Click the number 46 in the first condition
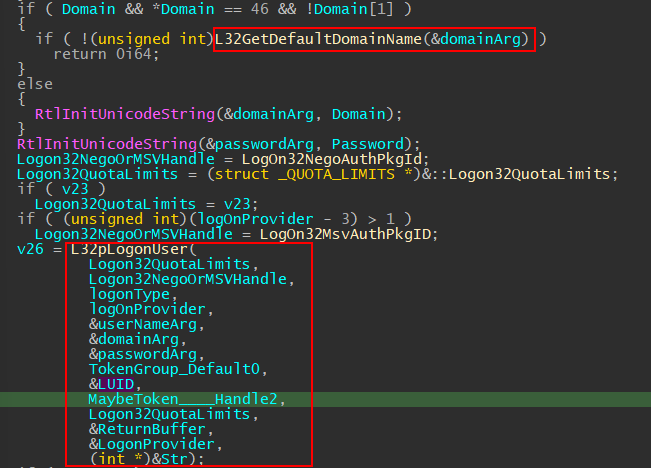The height and width of the screenshot is (468, 651). click(260, 9)
